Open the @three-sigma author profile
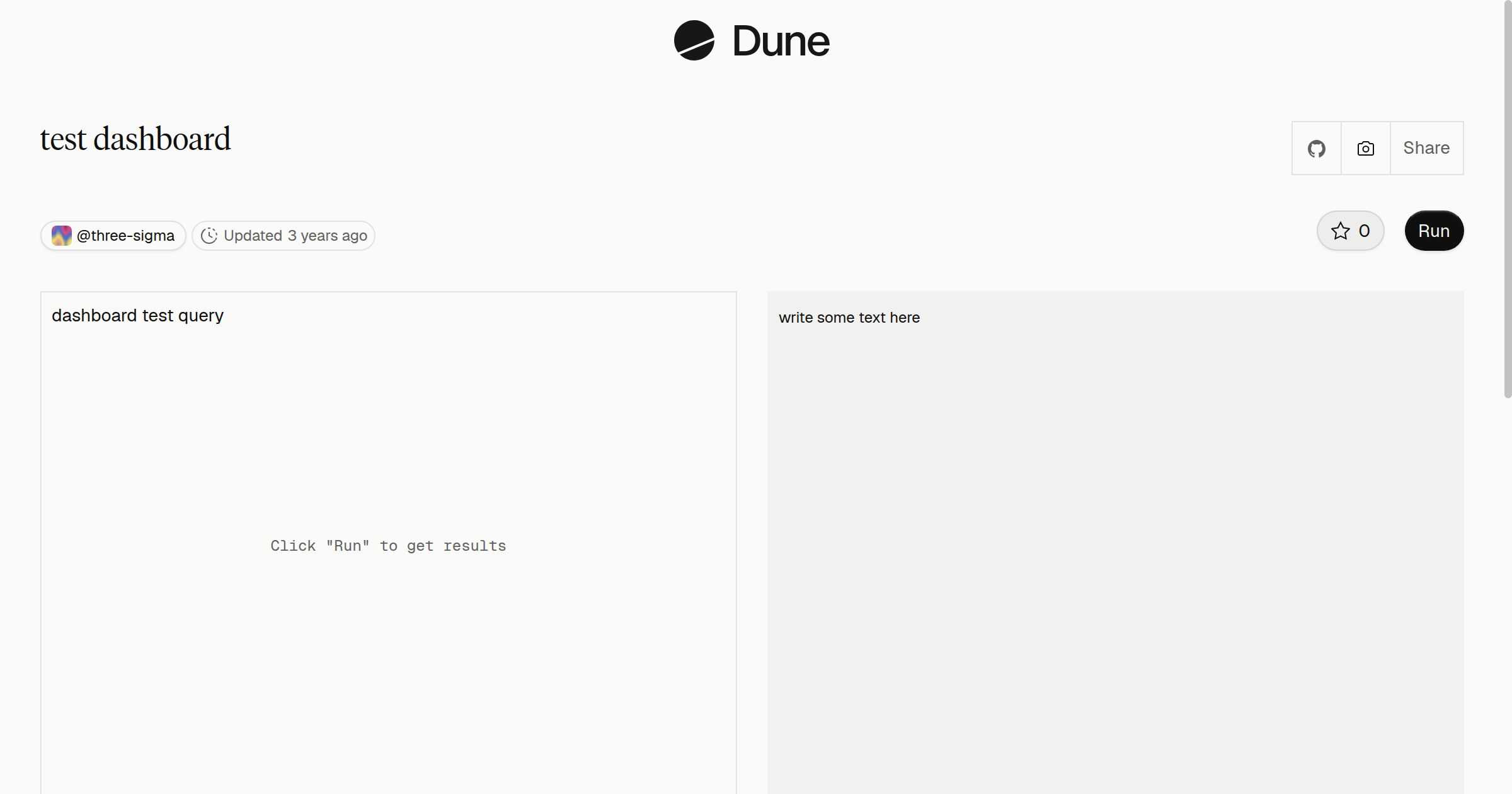This screenshot has width=1512, height=794. pos(113,236)
